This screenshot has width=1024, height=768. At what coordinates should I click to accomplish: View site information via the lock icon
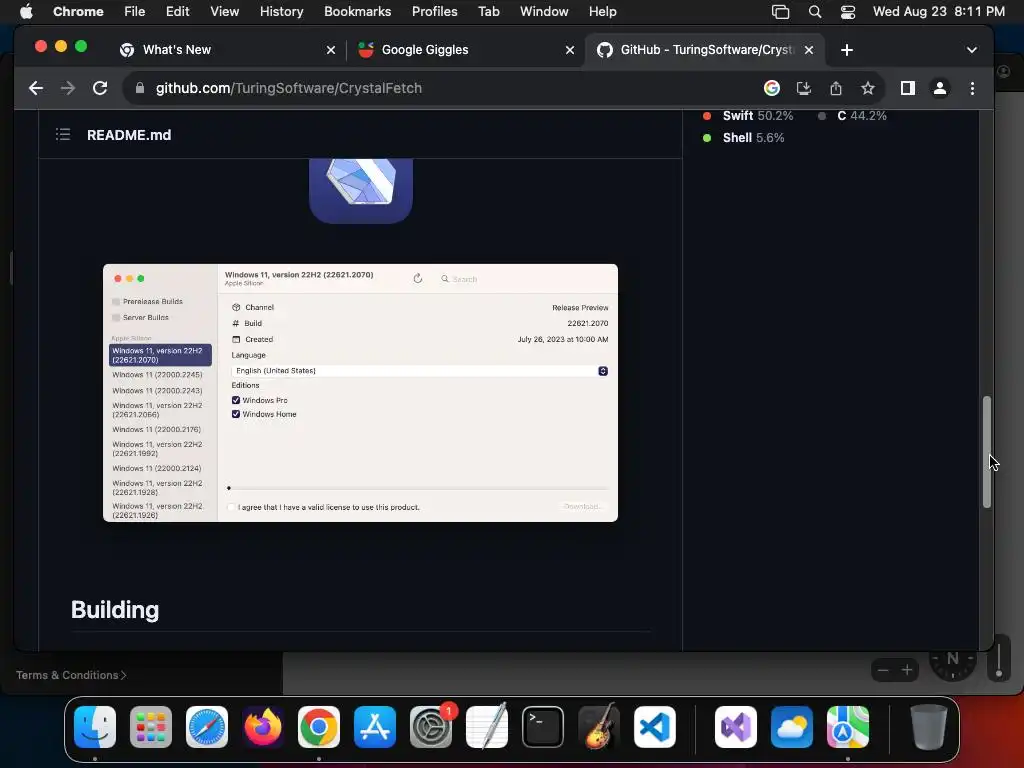[140, 88]
